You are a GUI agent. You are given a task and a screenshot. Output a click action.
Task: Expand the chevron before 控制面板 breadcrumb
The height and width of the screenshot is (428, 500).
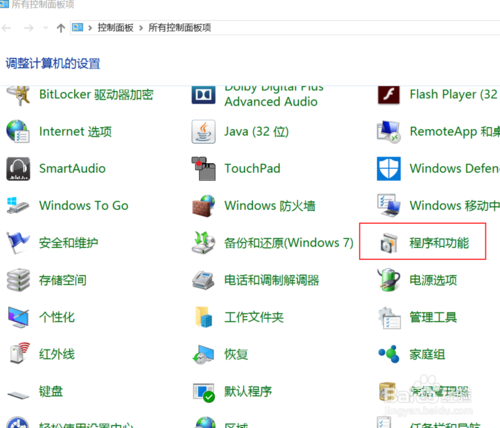(x=90, y=28)
